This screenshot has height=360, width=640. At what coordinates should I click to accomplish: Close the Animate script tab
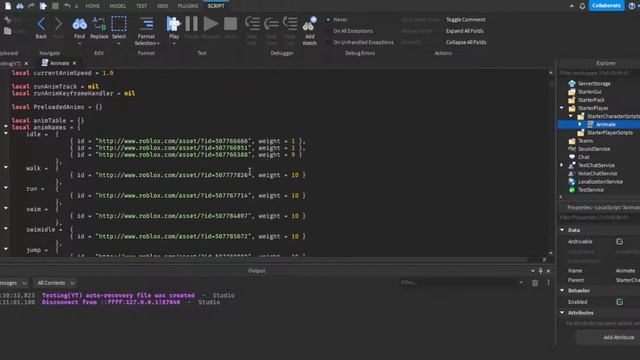[x=74, y=63]
